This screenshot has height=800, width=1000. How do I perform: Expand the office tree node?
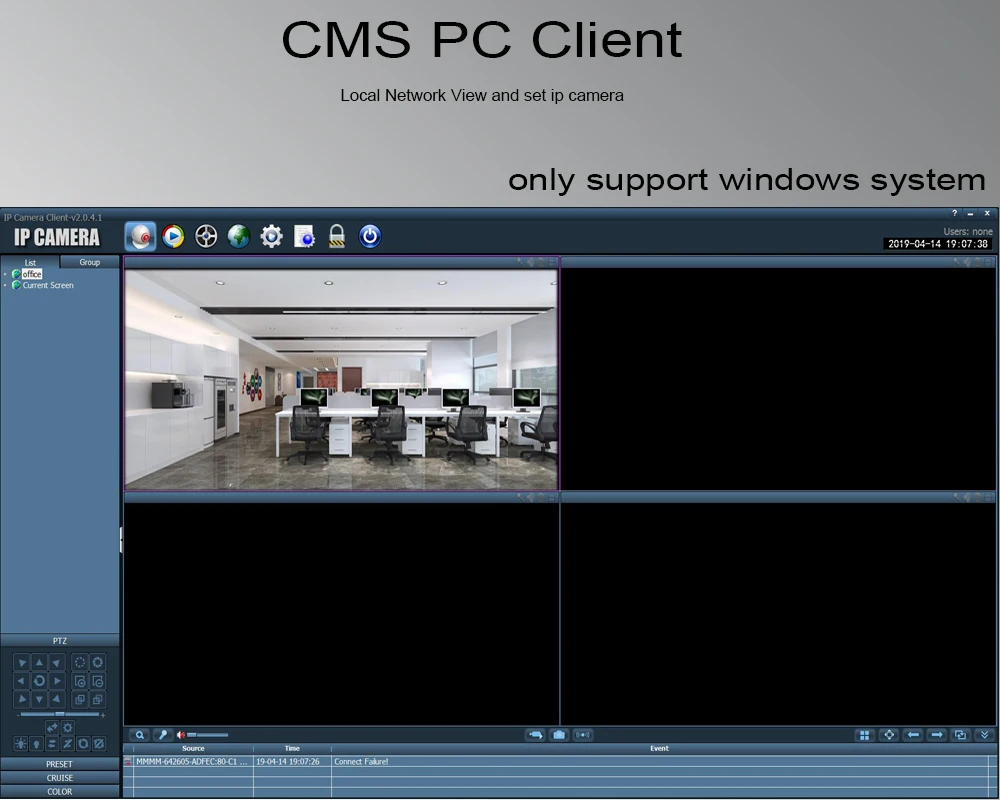(5, 274)
